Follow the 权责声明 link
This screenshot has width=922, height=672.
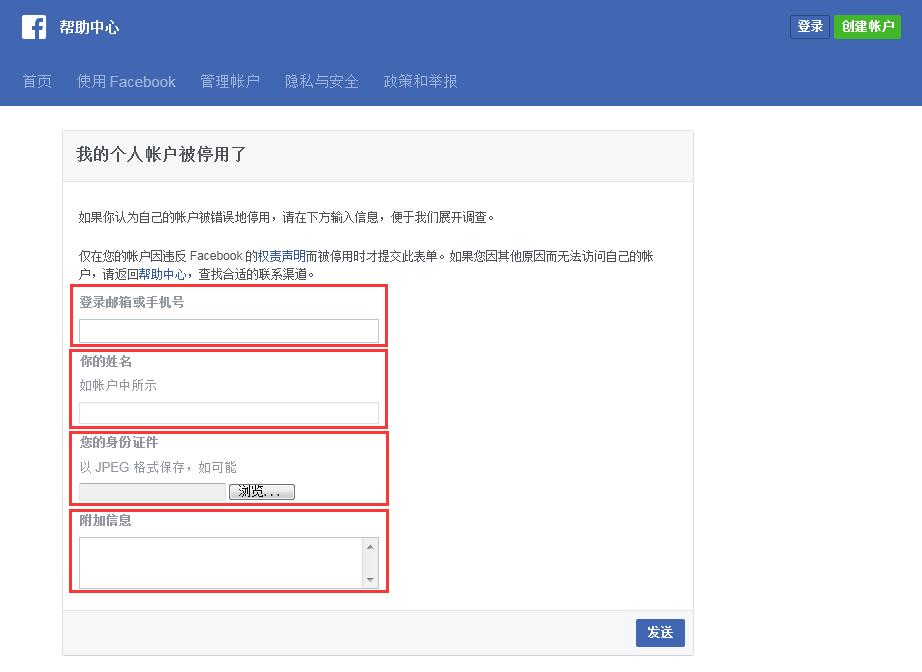click(281, 256)
